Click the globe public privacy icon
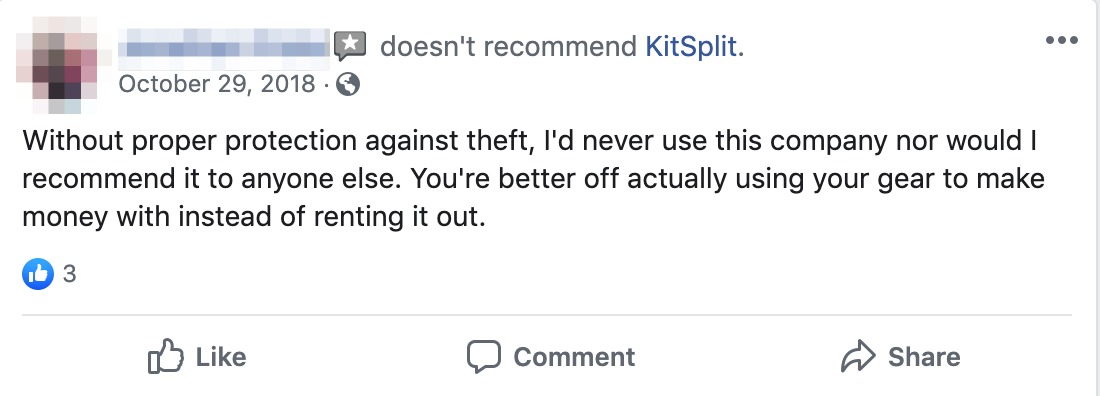Image resolution: width=1100 pixels, height=396 pixels. (x=348, y=85)
